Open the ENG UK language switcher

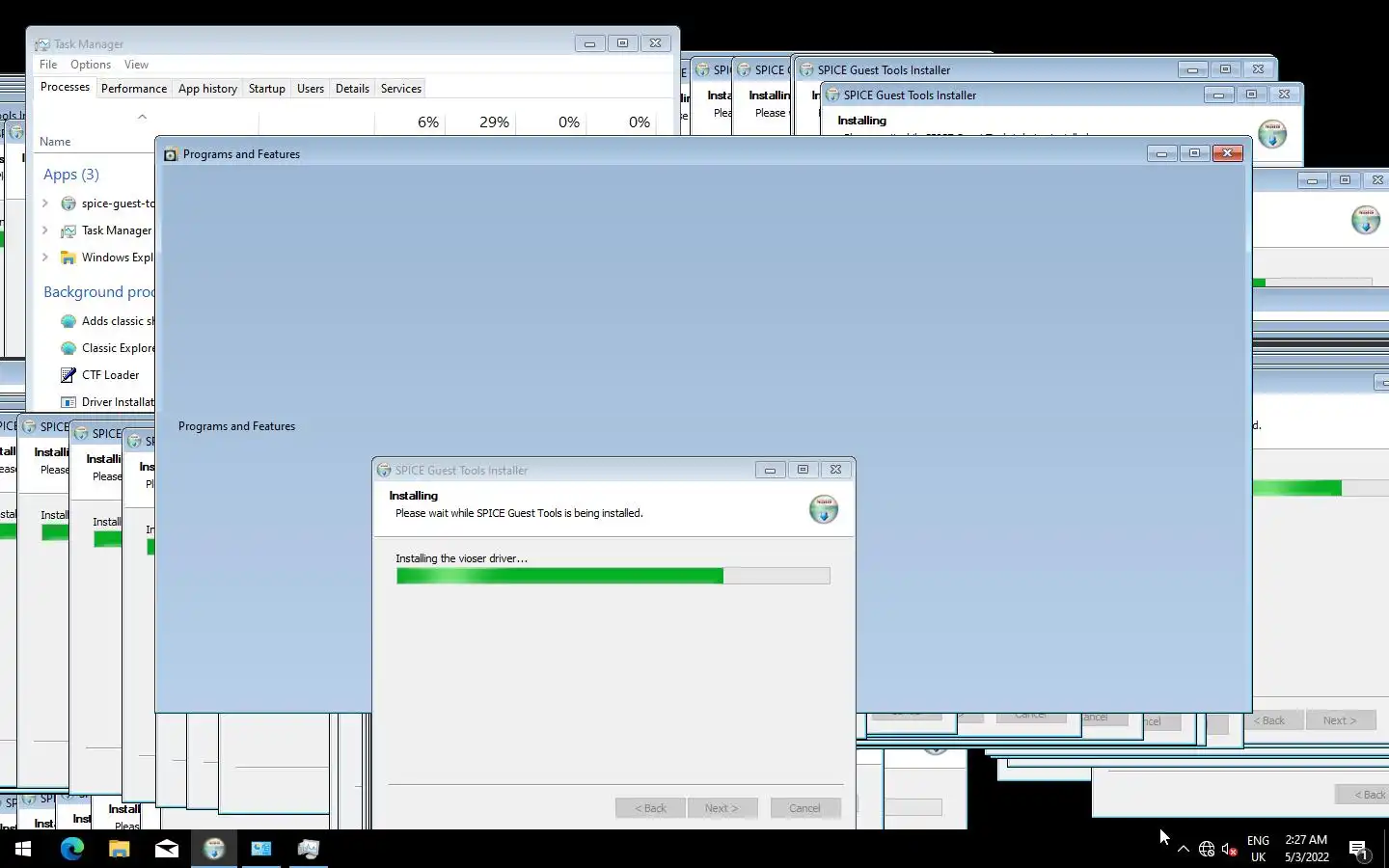pos(1258,849)
